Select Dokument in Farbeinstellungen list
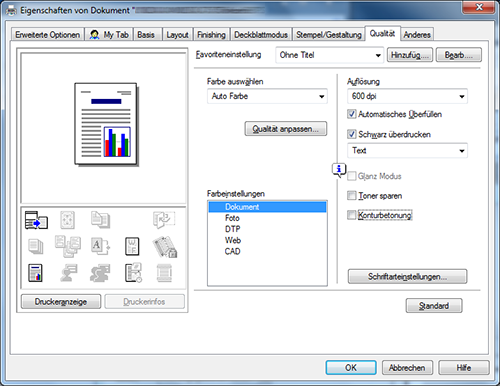Viewport: 500px width, 386px height. click(x=267, y=207)
